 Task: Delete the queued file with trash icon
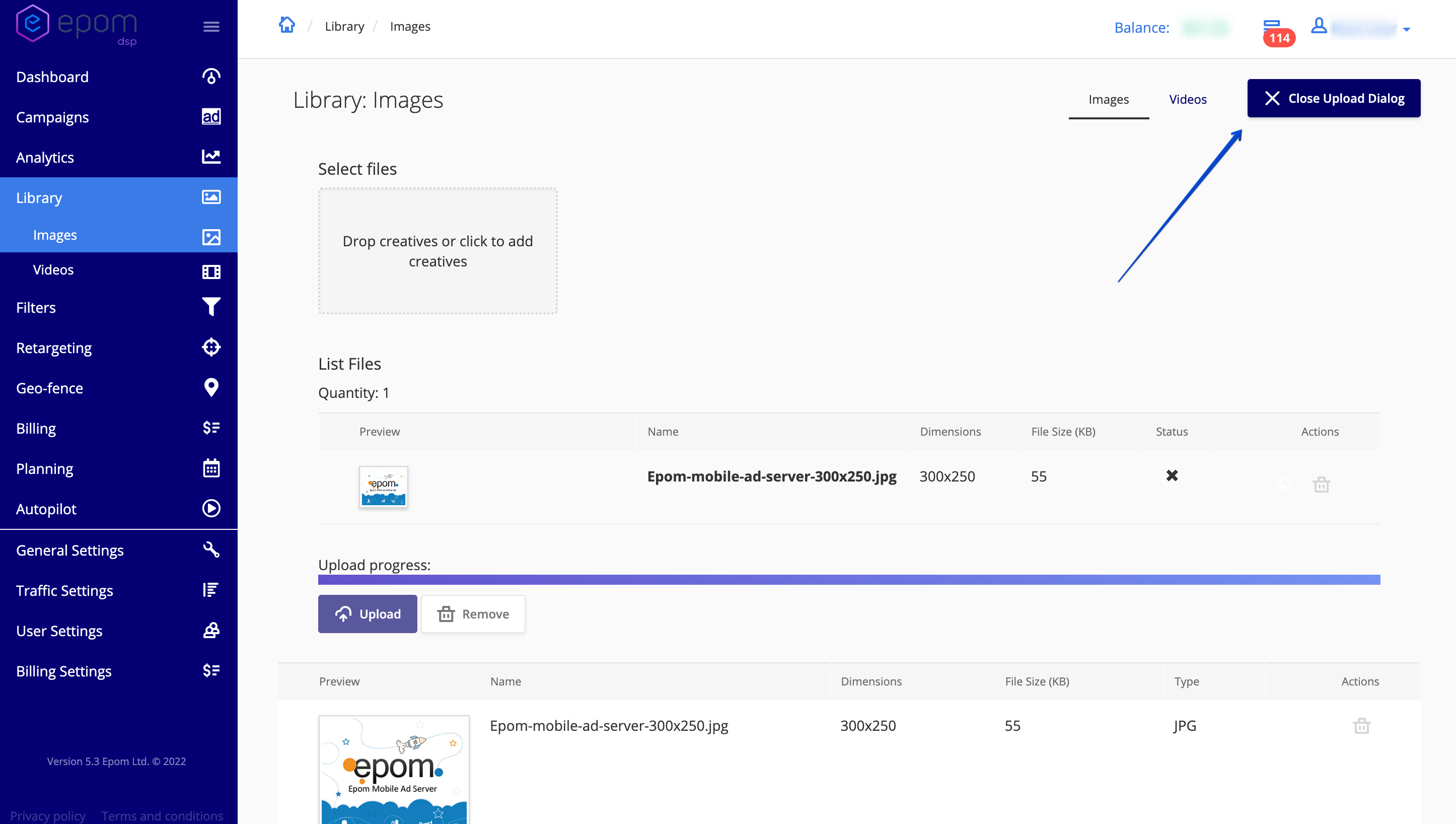(1321, 485)
